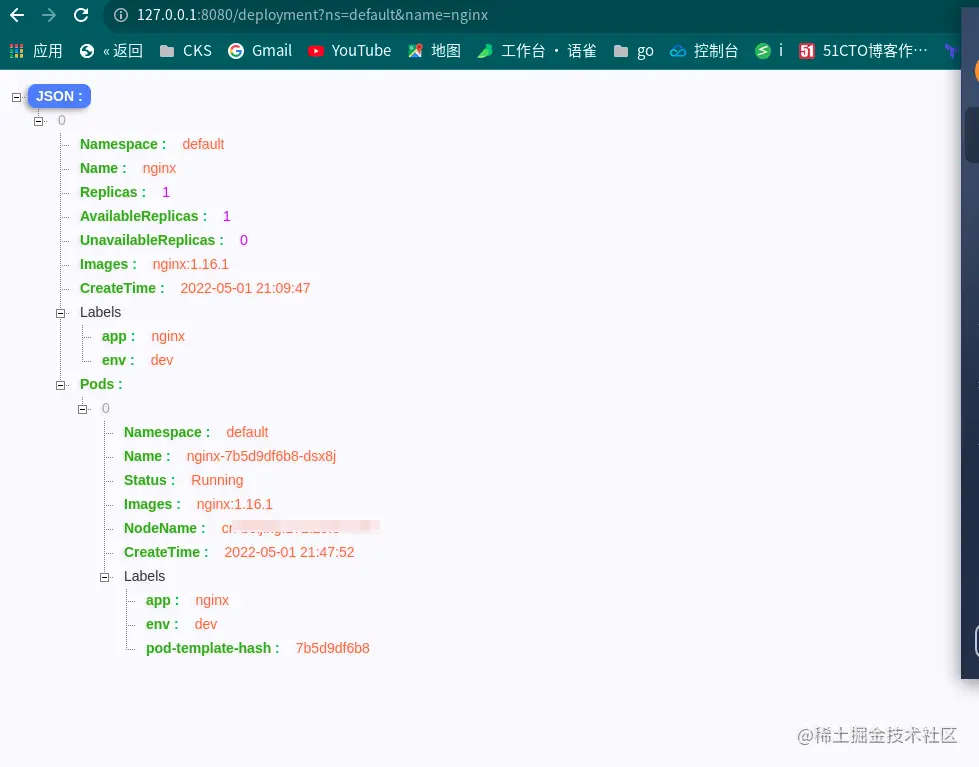Select pod CreateTime 2022-05-01 21:47:52
The image size is (979, 767).
click(289, 552)
